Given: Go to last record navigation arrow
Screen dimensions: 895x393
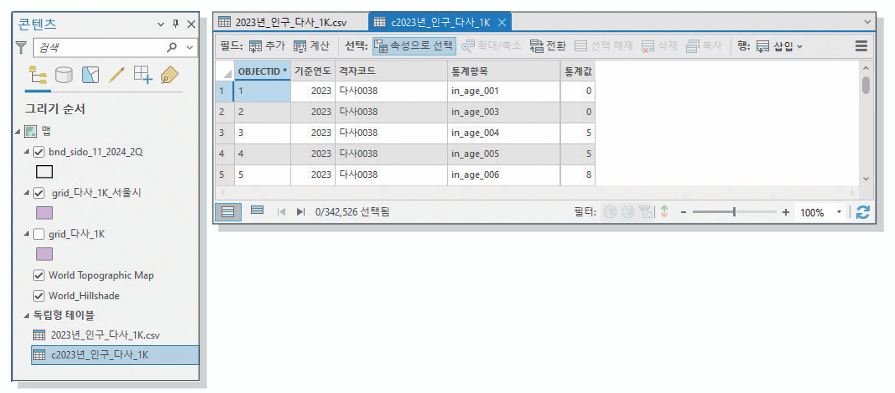Looking at the screenshot, I should click(x=300, y=212).
